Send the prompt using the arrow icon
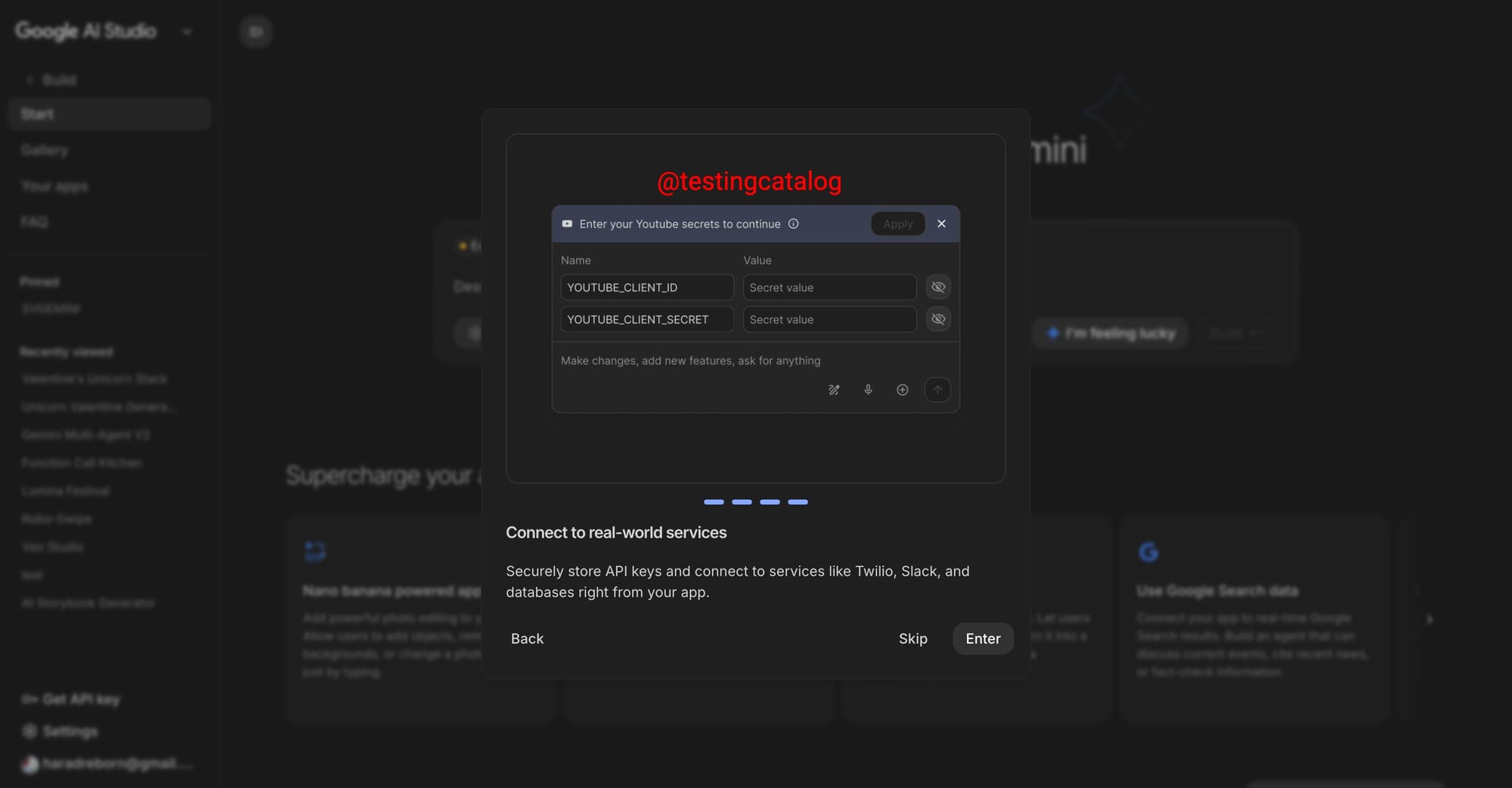The image size is (1512, 788). tap(937, 389)
